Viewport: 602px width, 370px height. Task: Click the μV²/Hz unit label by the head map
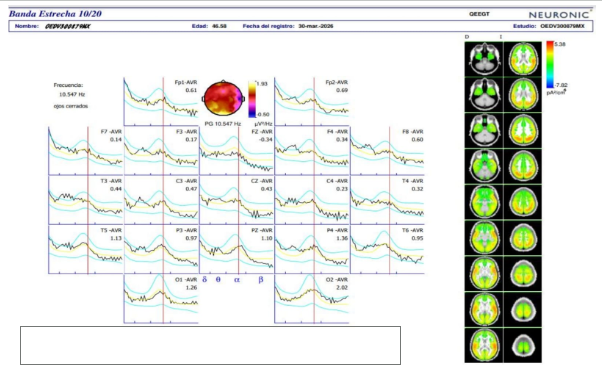(263, 124)
